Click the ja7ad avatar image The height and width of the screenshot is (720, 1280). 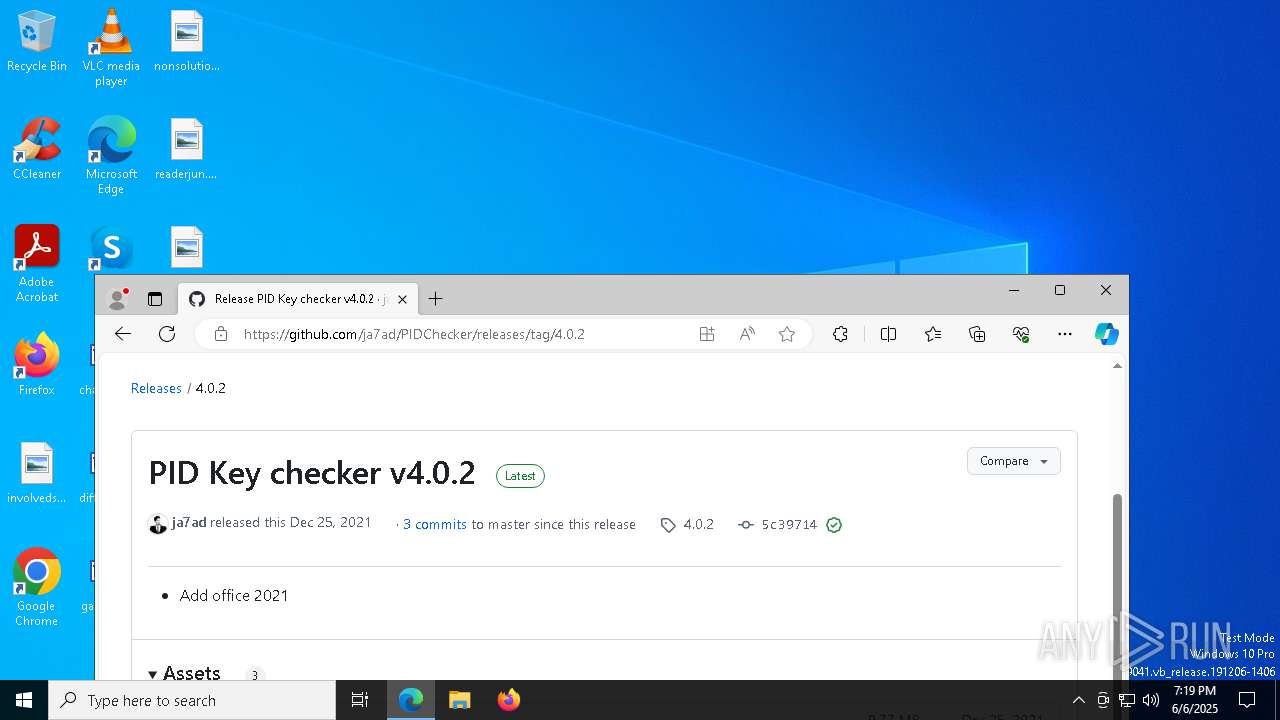coord(158,524)
